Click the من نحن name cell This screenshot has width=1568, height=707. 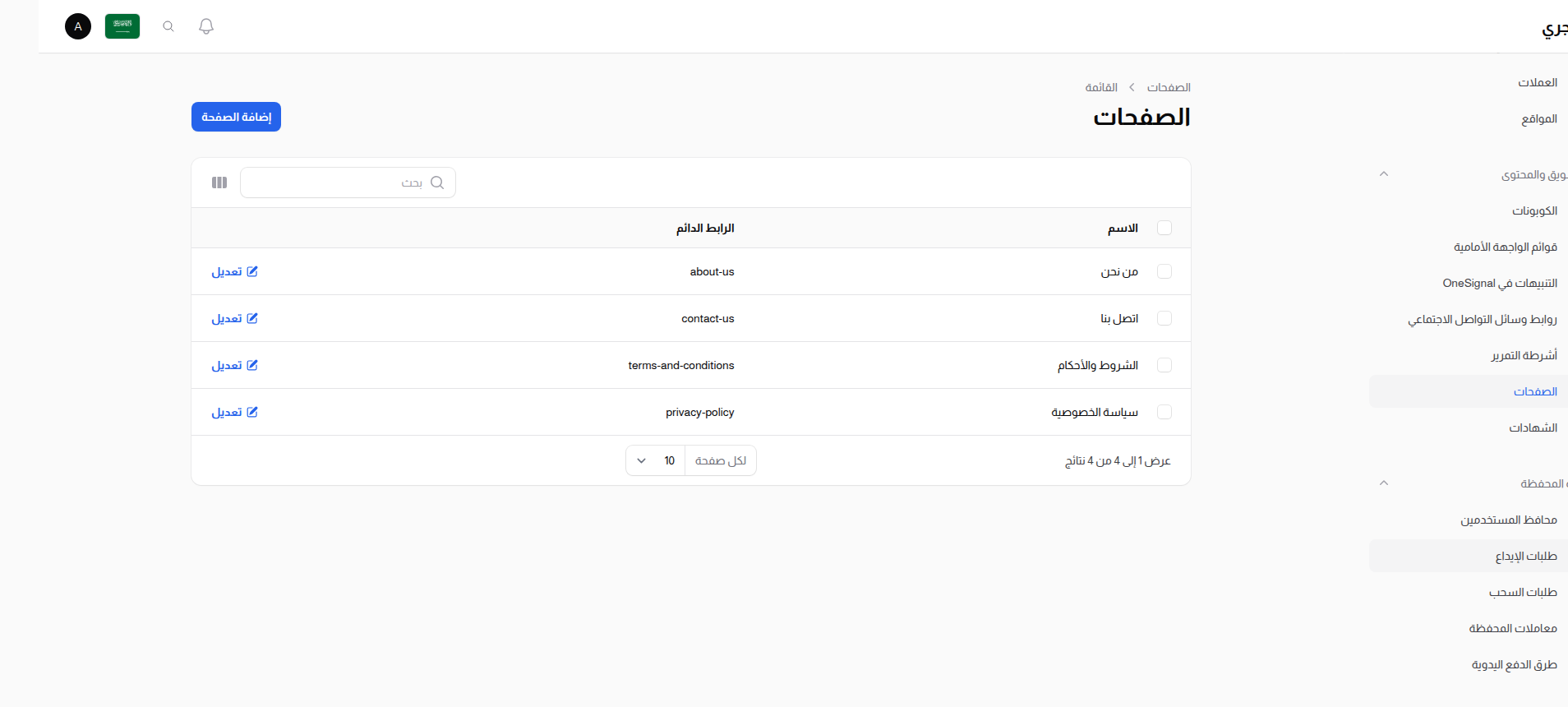pos(1119,271)
